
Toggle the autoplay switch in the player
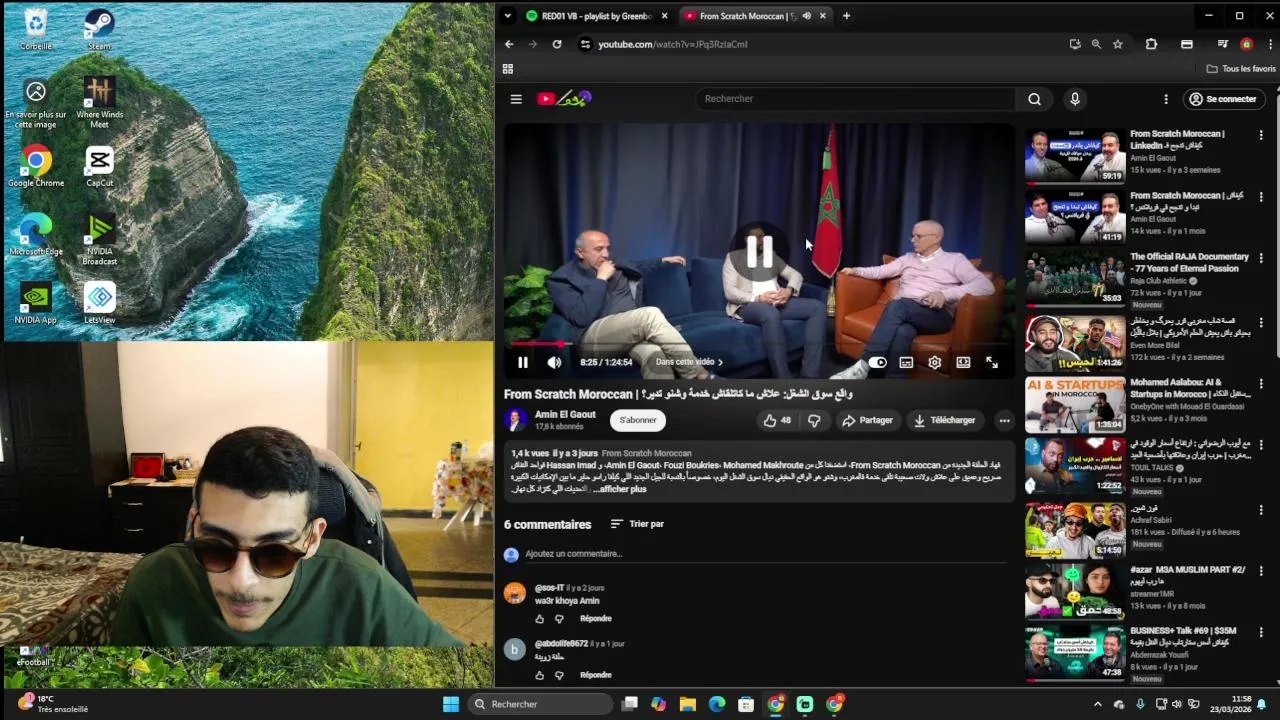tap(877, 363)
